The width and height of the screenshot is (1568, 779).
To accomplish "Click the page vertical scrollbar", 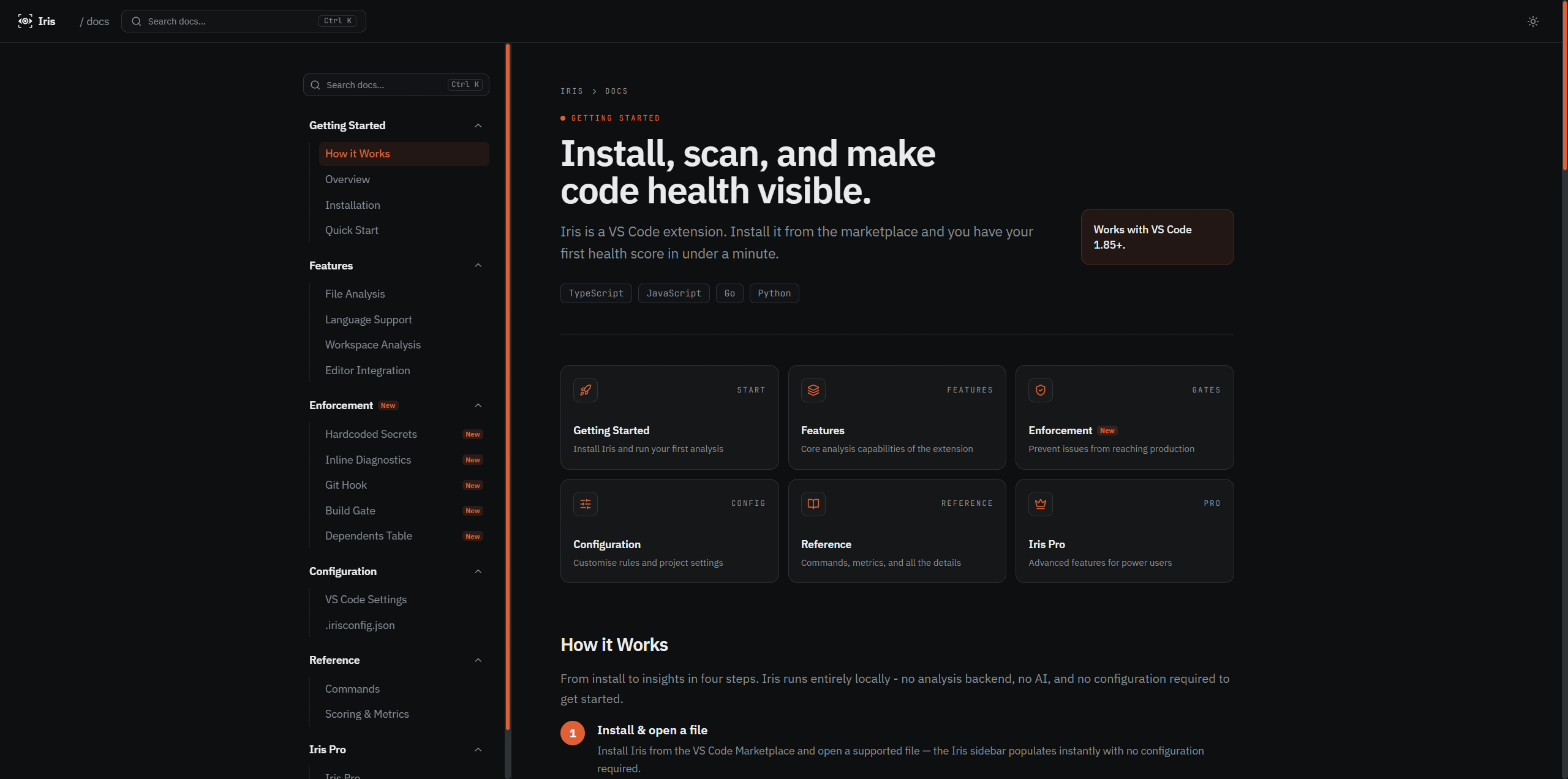I will pyautogui.click(x=1565, y=86).
